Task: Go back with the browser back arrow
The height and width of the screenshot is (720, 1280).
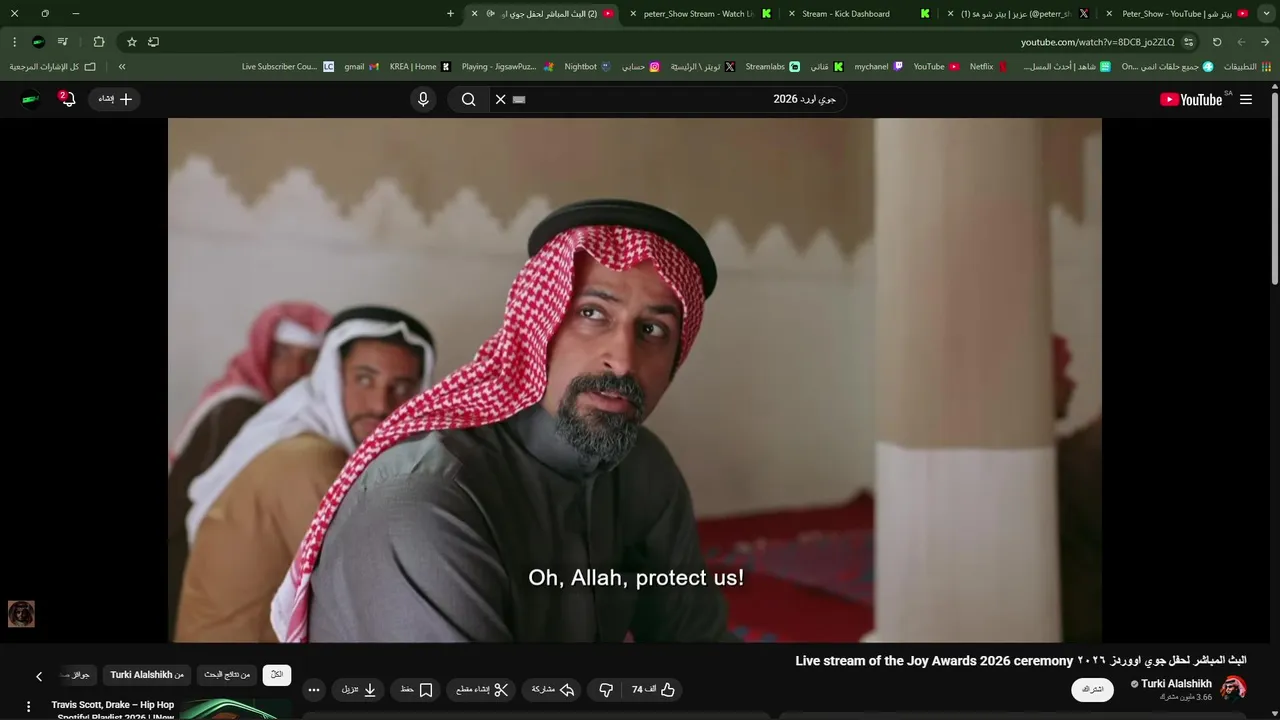Action: pos(1265,42)
